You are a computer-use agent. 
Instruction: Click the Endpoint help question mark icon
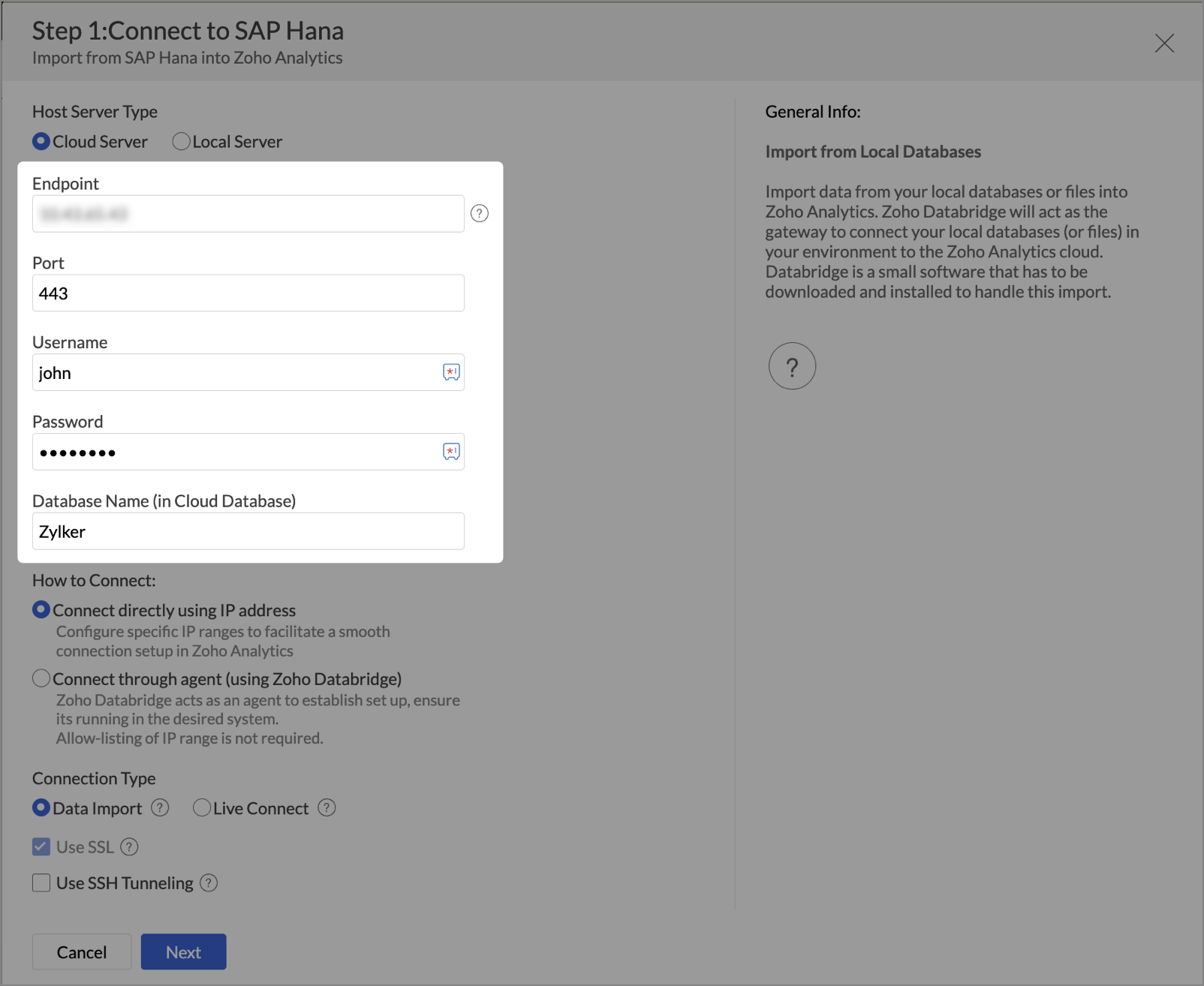pos(479,214)
